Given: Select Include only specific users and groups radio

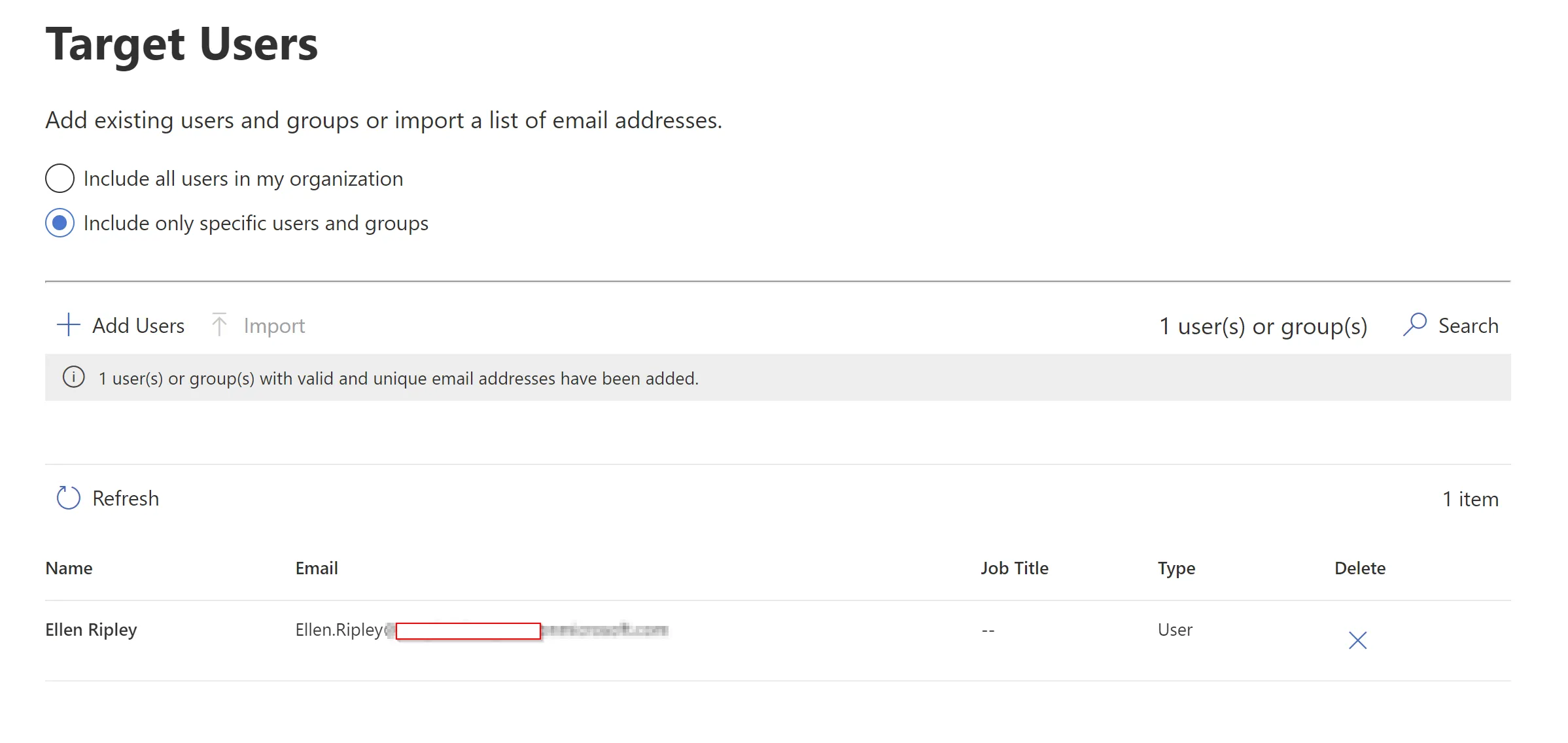Looking at the screenshot, I should 60,223.
